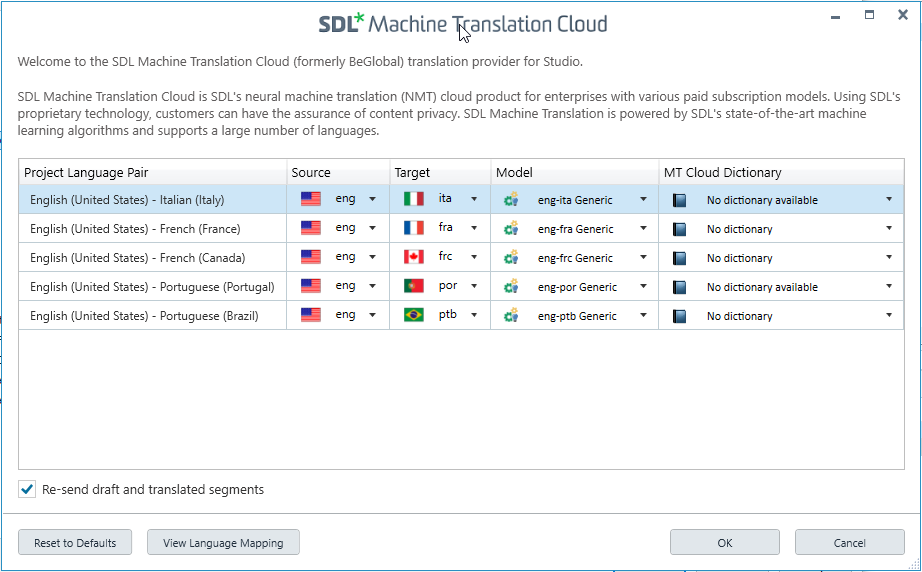Click the MT Cloud Dictionary column header

(x=781, y=172)
